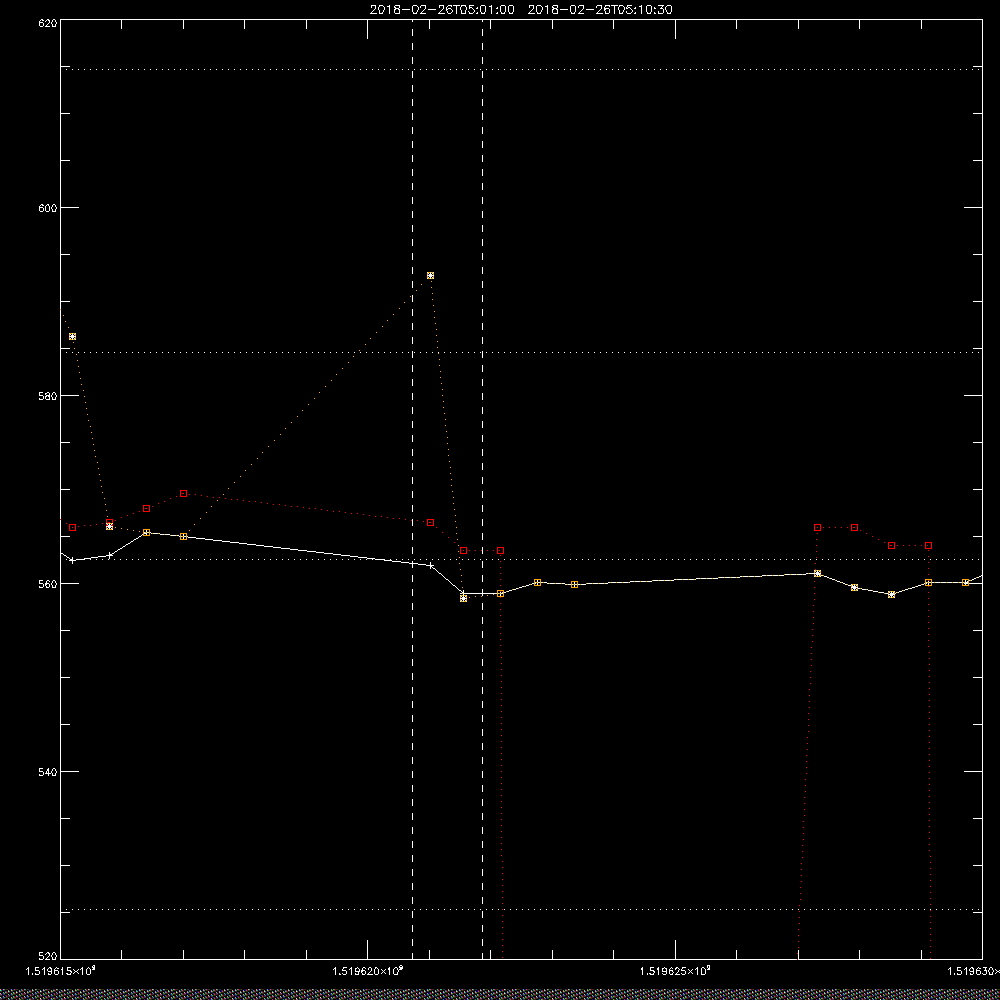Select the highest orange data point near 593
The image size is (1000, 1000).
430,276
